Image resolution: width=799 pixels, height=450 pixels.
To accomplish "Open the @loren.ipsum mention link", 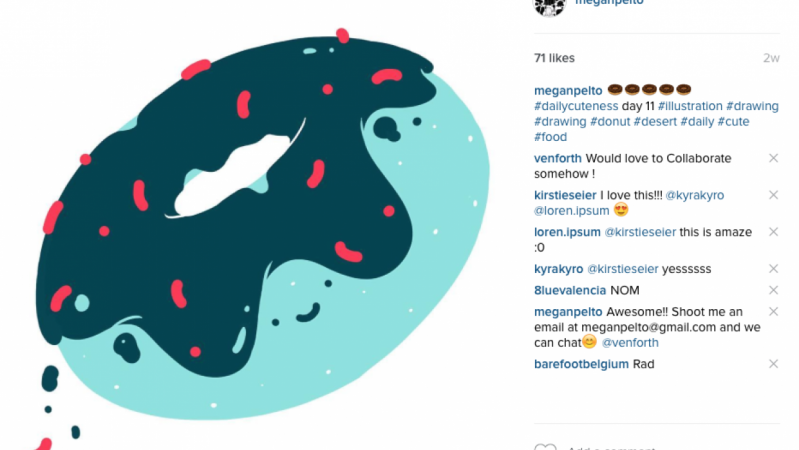I will coord(572,210).
